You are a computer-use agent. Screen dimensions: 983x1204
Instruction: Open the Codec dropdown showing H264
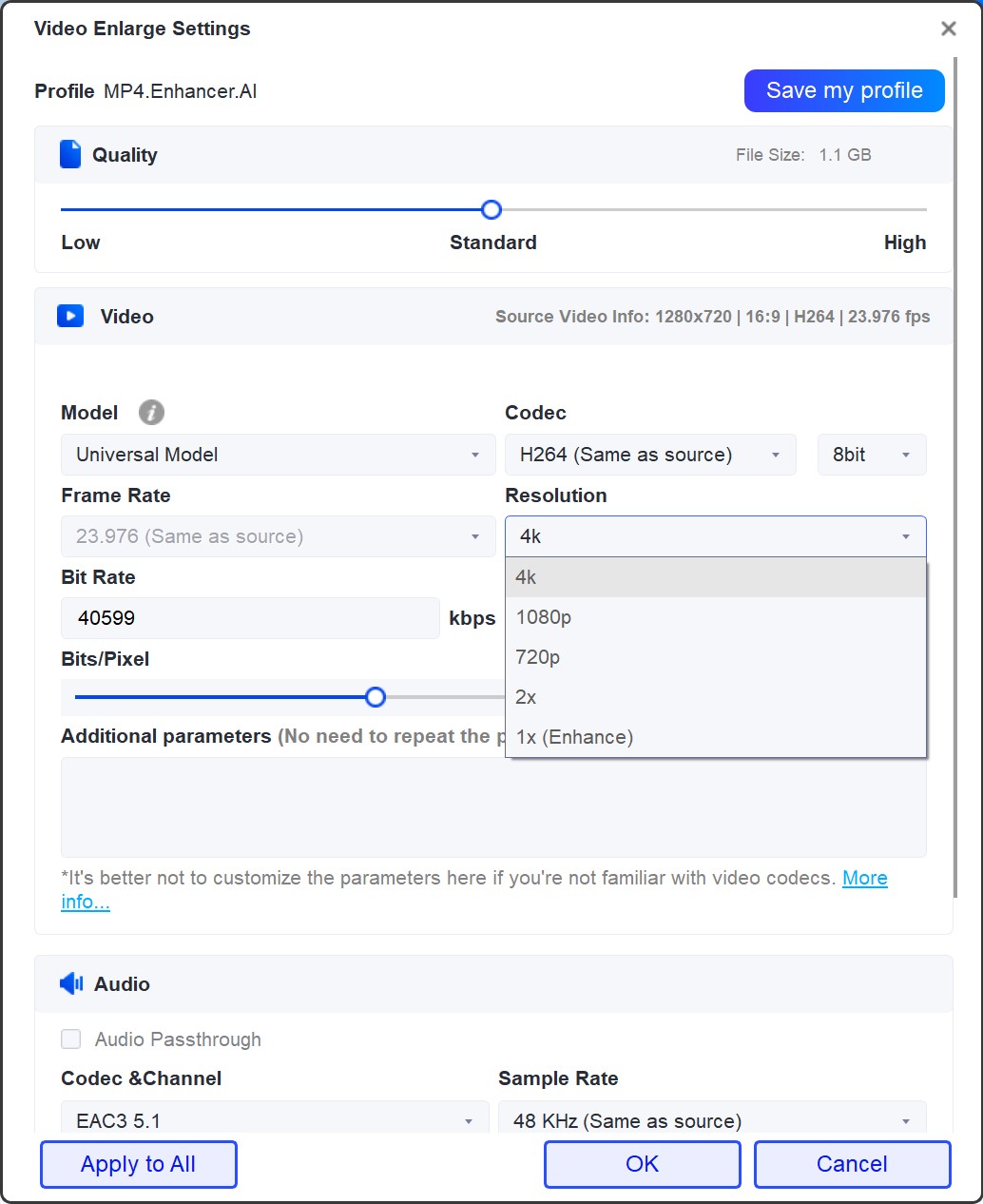pyautogui.click(x=650, y=455)
